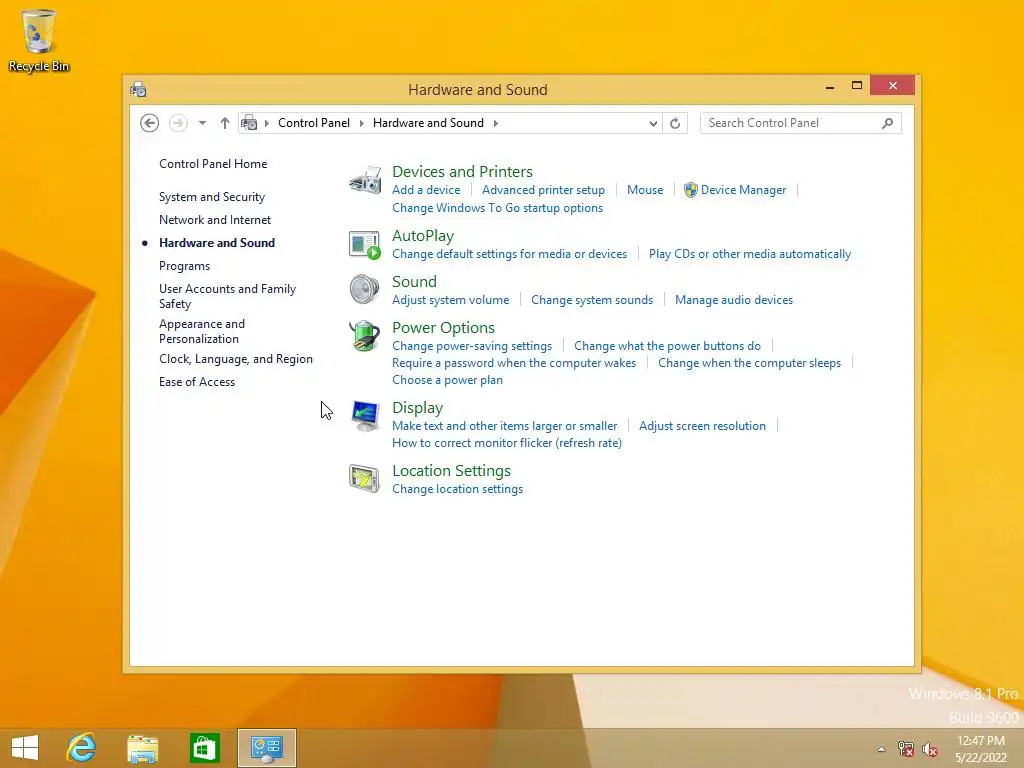Image resolution: width=1024 pixels, height=768 pixels.
Task: Click the Power Options heading
Action: tap(443, 327)
